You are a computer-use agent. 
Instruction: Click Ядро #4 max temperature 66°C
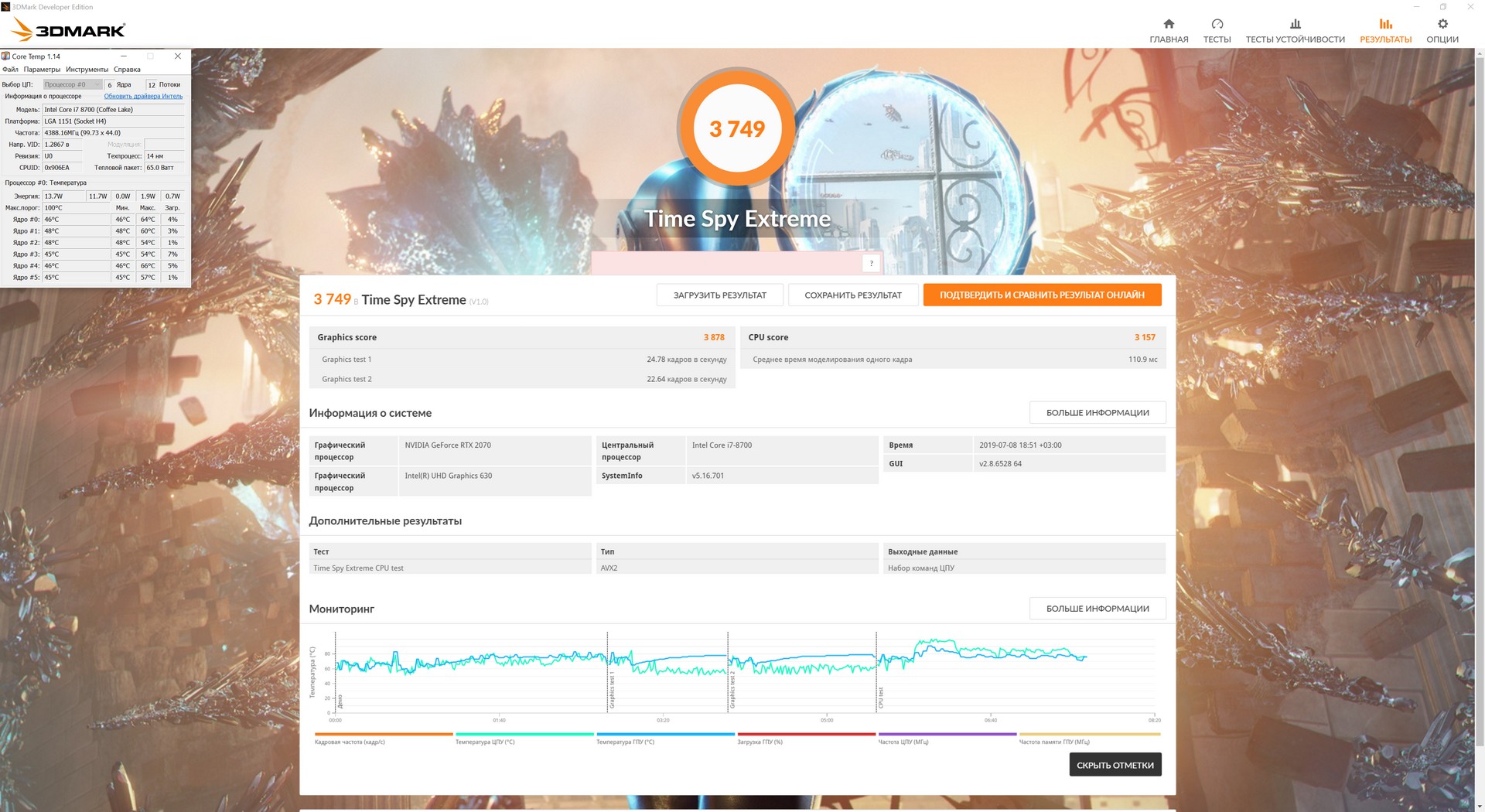pos(148,266)
